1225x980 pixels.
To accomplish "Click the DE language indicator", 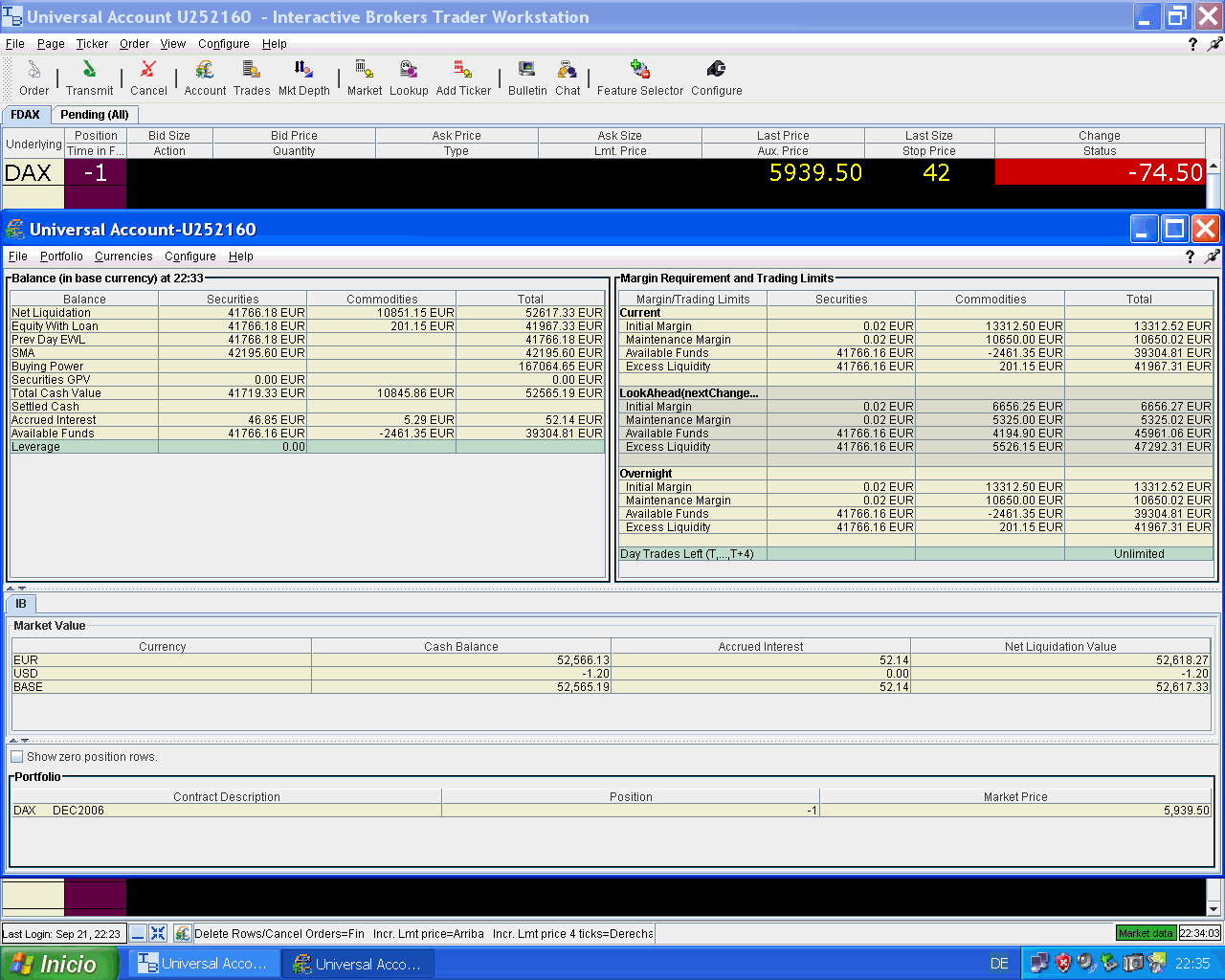I will click(999, 964).
